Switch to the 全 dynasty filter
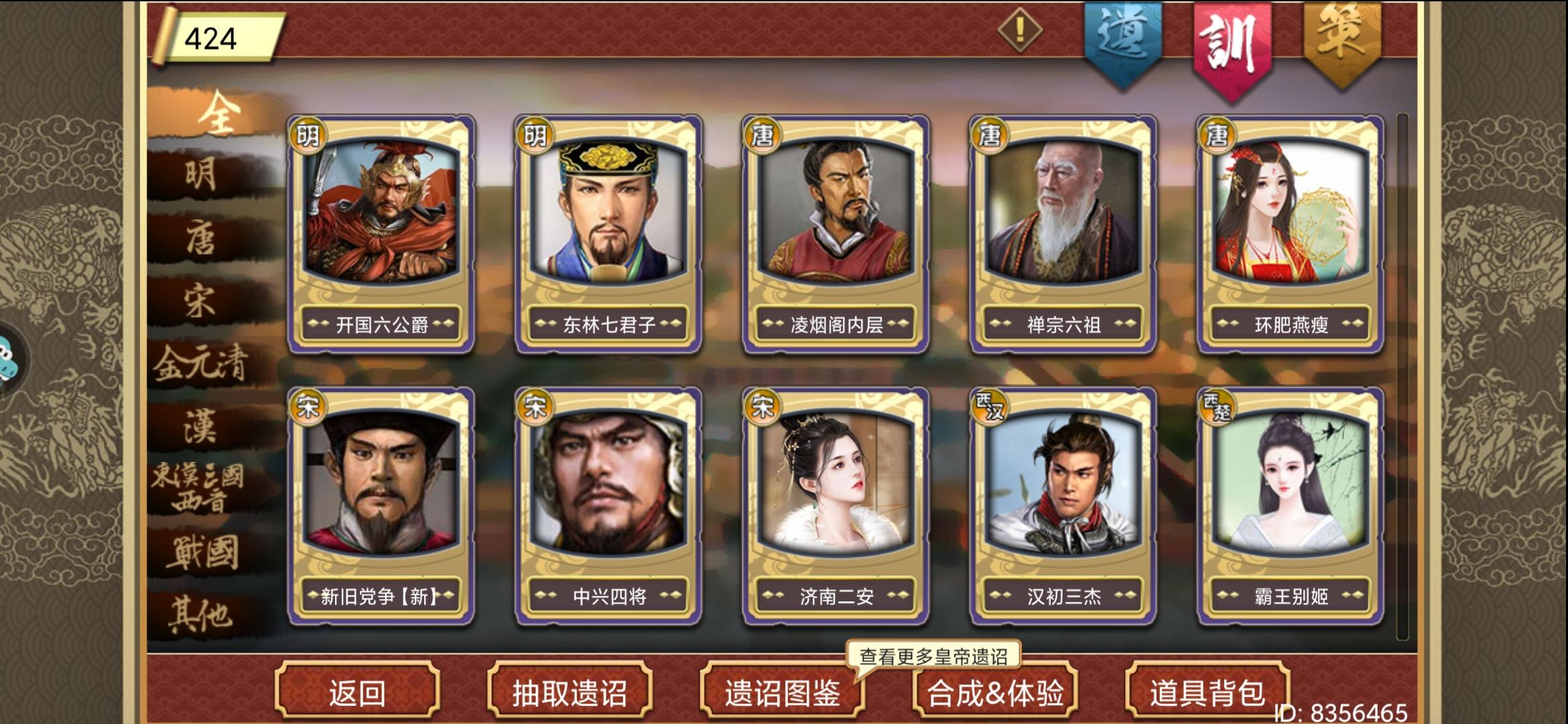The height and width of the screenshot is (724, 1568). pyautogui.click(x=218, y=113)
